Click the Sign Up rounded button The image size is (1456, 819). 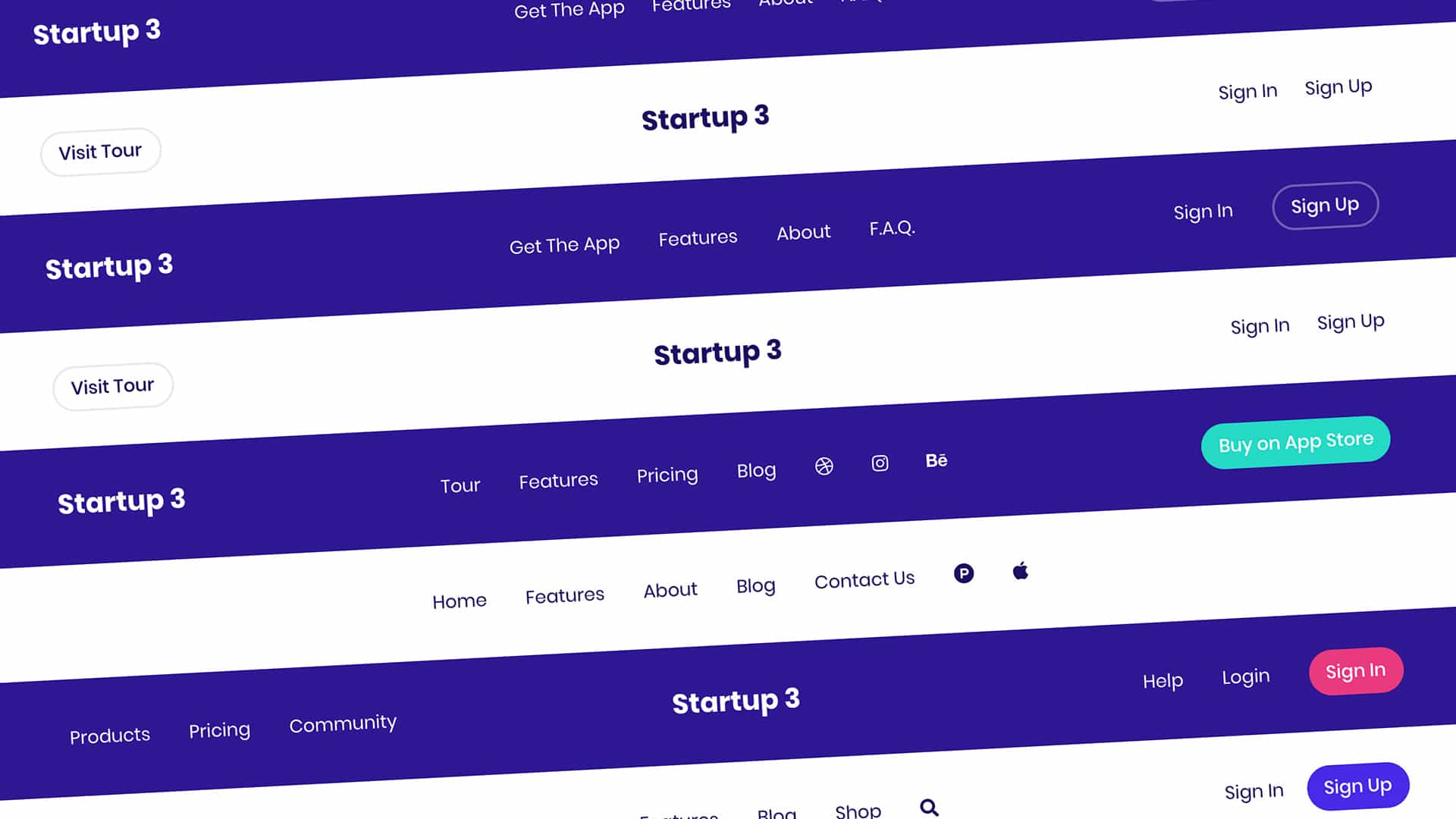tap(1325, 205)
